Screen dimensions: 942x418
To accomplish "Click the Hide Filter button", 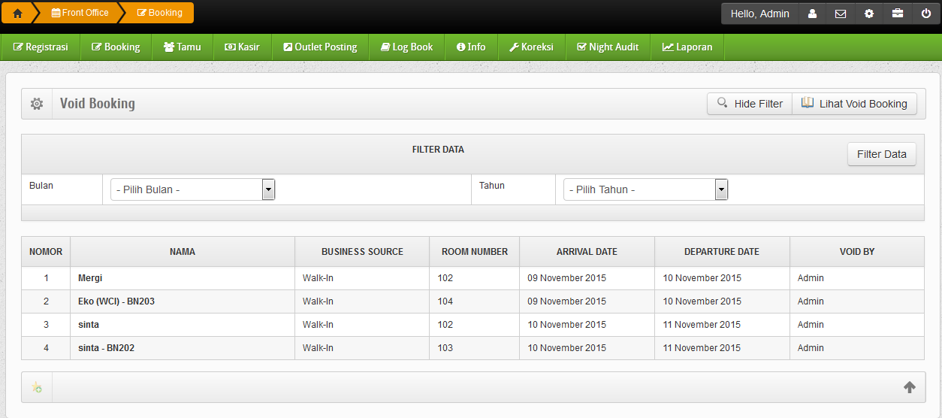I will tap(749, 104).
